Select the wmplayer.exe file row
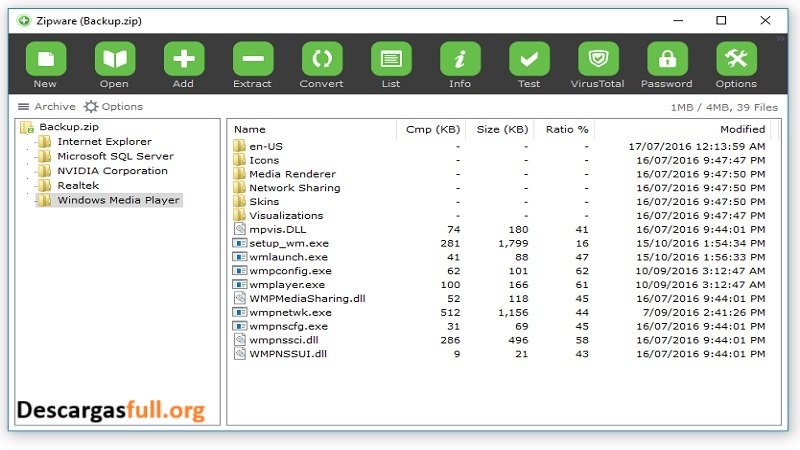This screenshot has height=450, width=800. coord(286,285)
